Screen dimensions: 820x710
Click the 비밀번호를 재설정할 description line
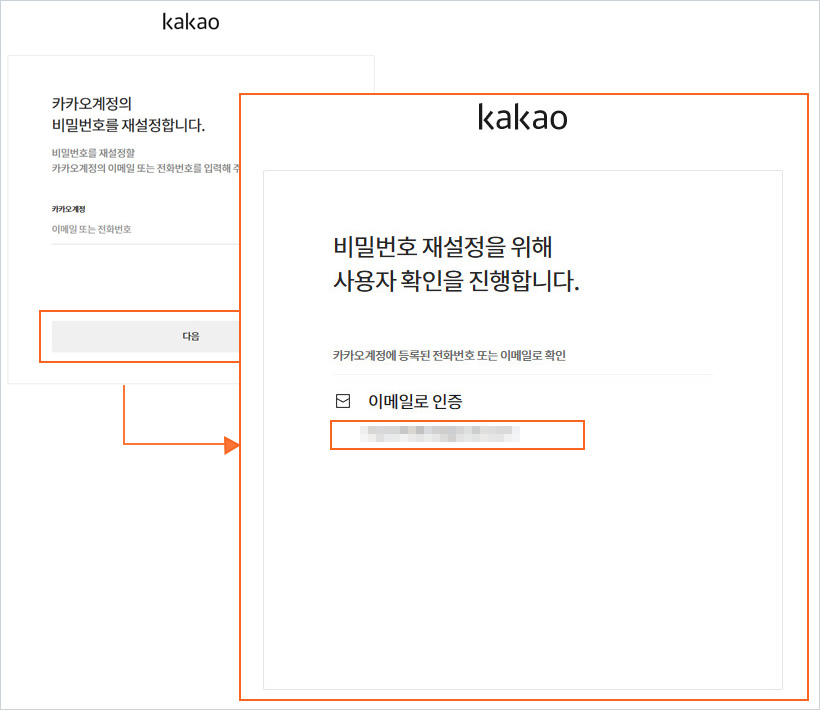coord(93,154)
